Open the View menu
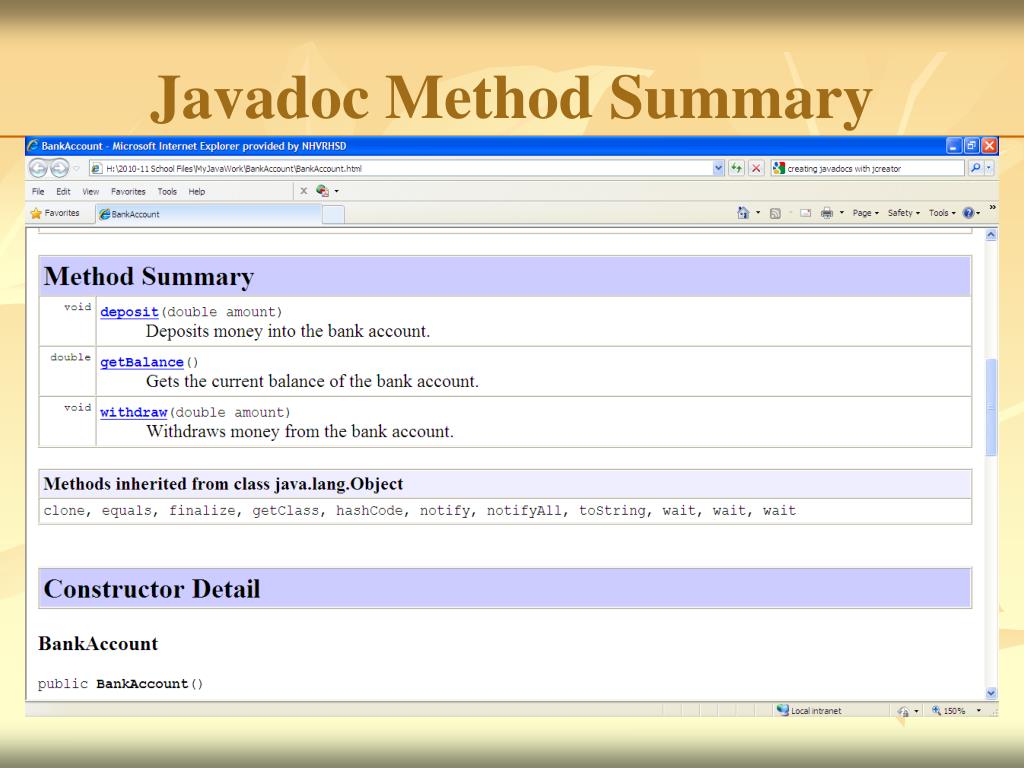The width and height of the screenshot is (1024, 768). 91,191
